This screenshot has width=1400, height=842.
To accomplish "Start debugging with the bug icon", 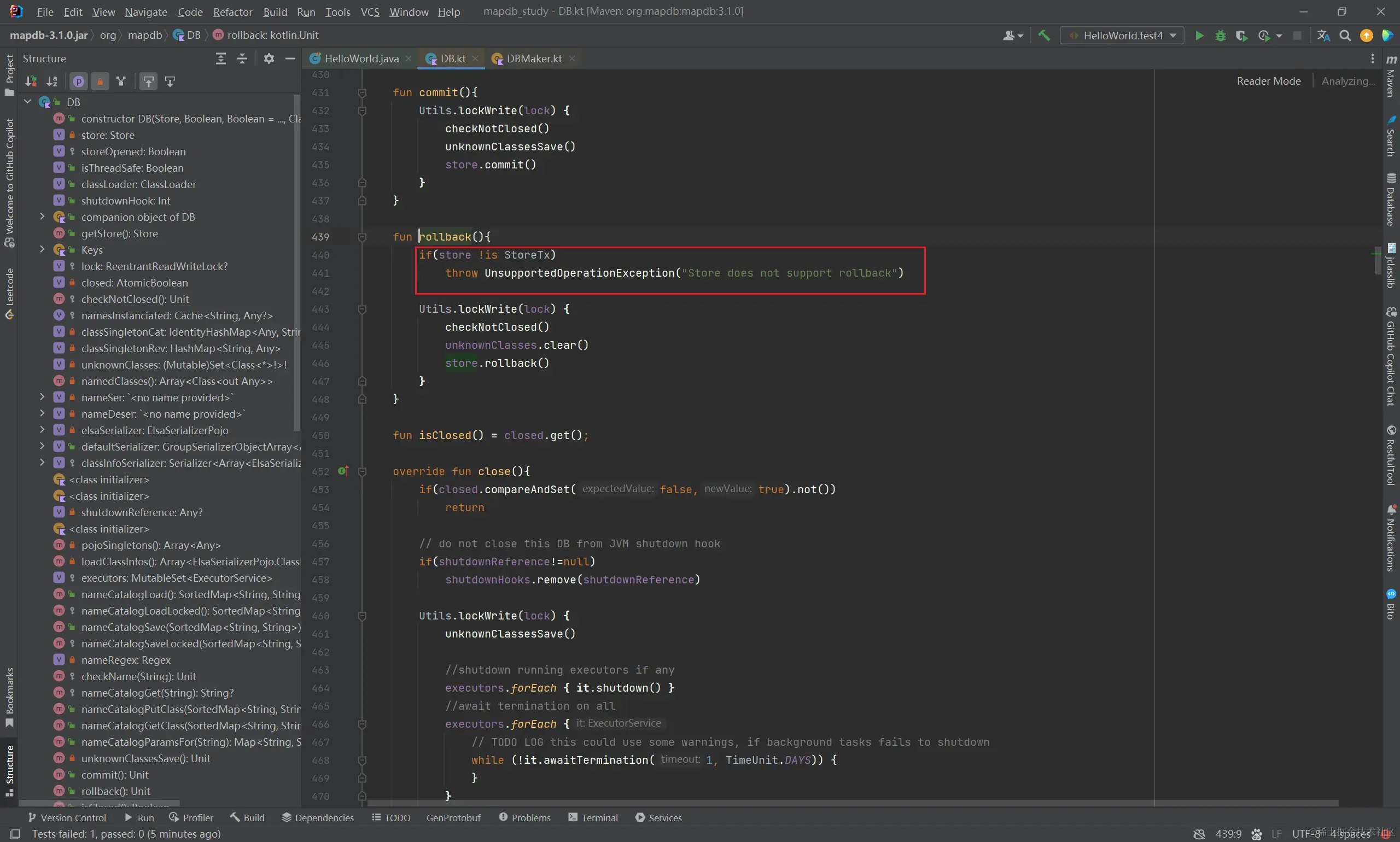I will click(x=1220, y=36).
